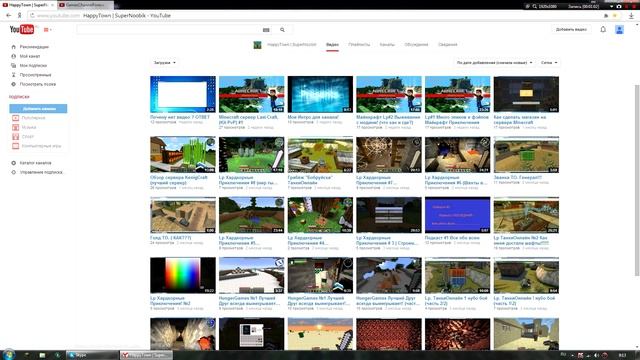Open the 'Сетка' view dropdown
This screenshot has width=640, height=360.
(549, 63)
